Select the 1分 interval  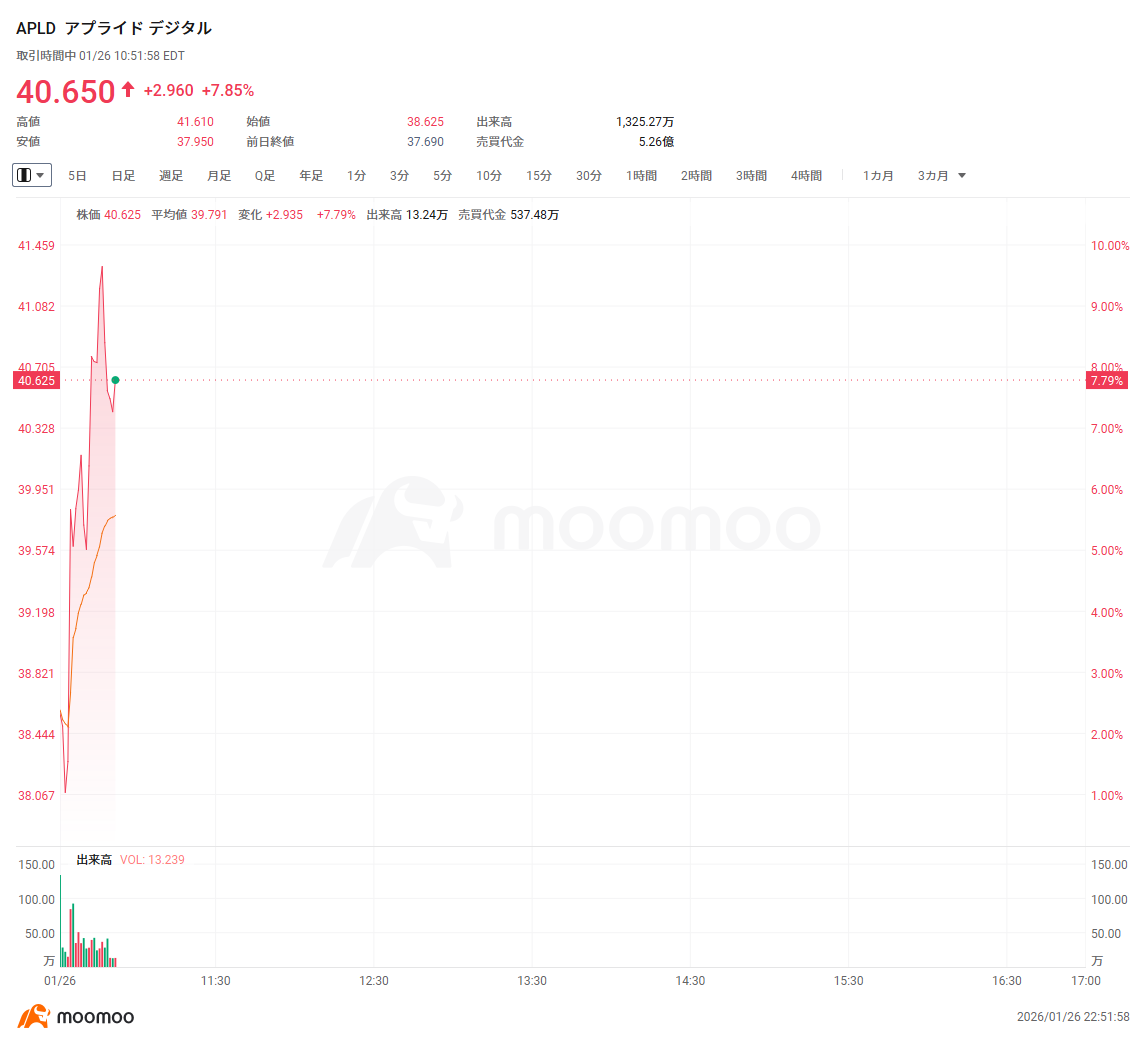[x=357, y=176]
